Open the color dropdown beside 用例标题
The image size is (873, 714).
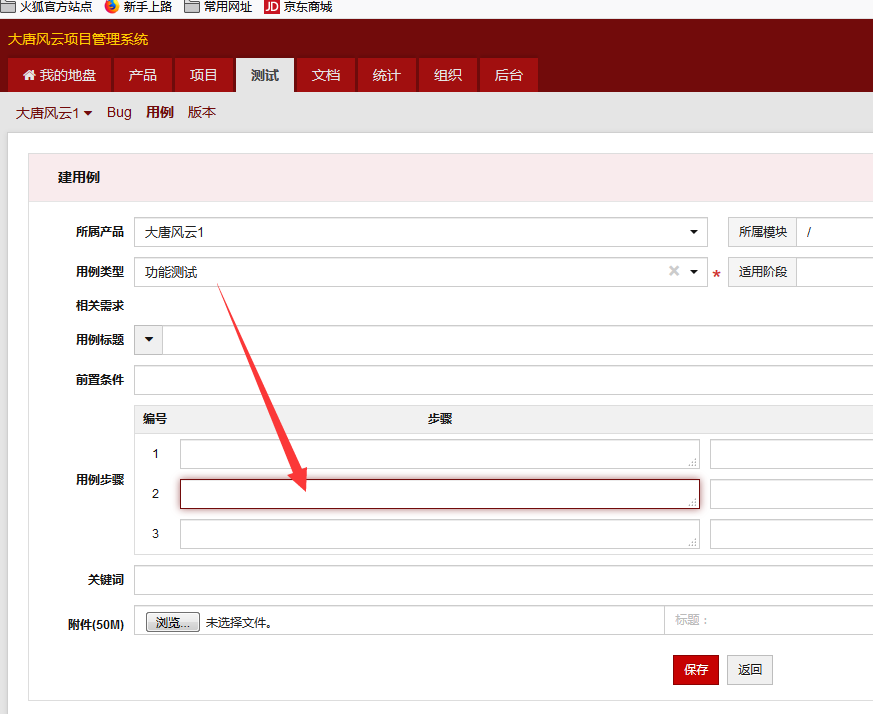pyautogui.click(x=149, y=340)
